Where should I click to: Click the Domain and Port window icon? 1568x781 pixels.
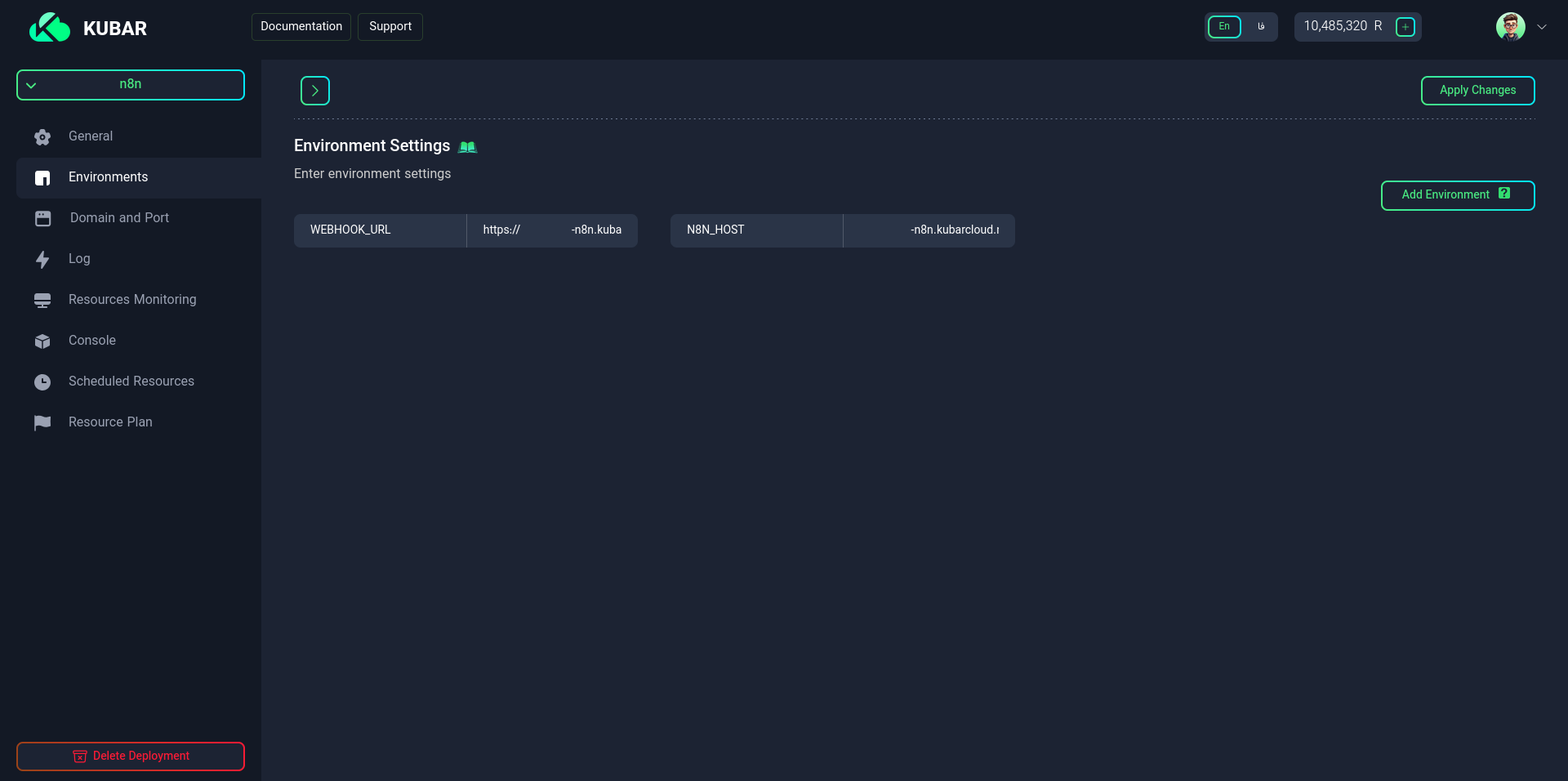click(43, 218)
